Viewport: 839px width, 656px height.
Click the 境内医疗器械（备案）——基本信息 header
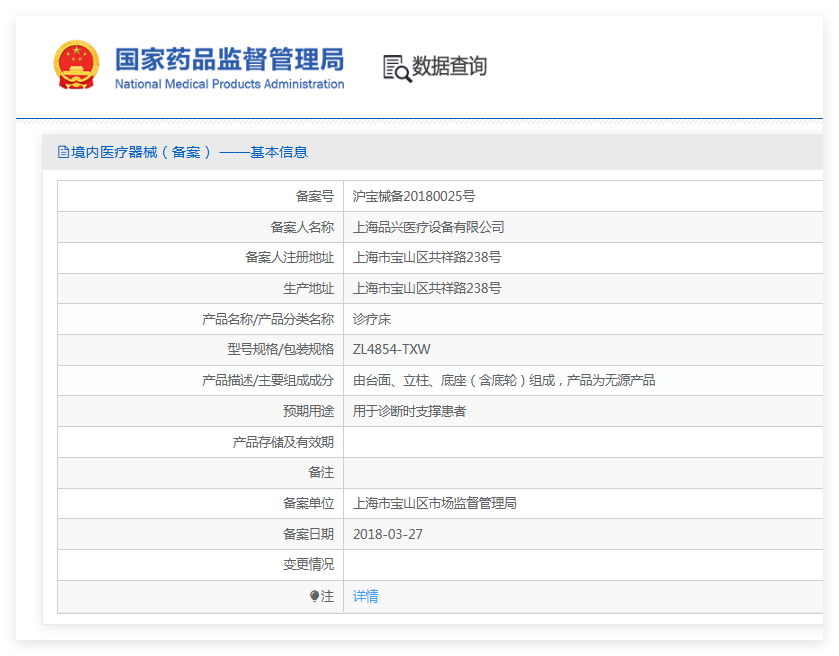(189, 152)
